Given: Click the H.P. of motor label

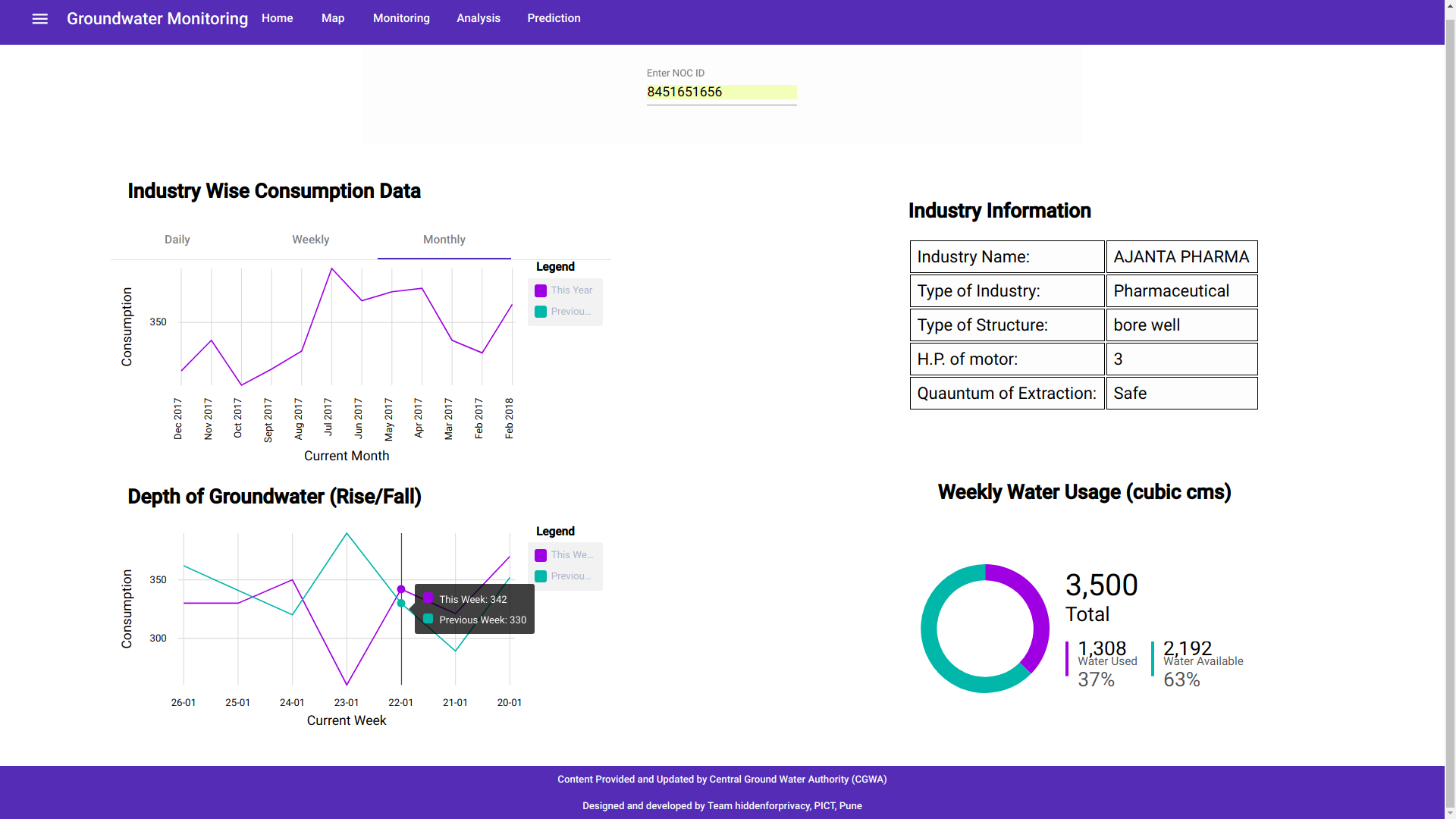Looking at the screenshot, I should (1007, 359).
